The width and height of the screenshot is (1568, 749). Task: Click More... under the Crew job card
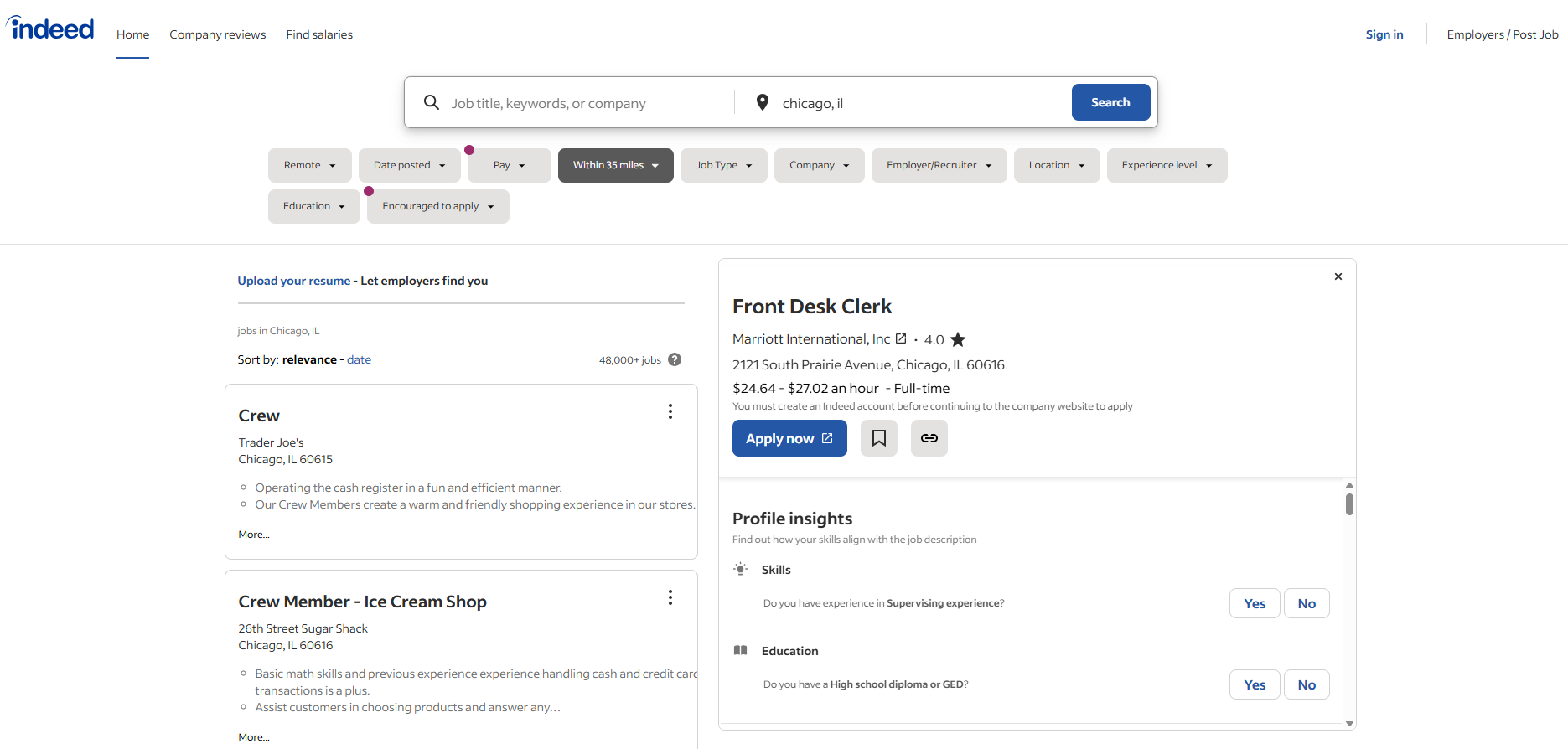[x=254, y=535]
